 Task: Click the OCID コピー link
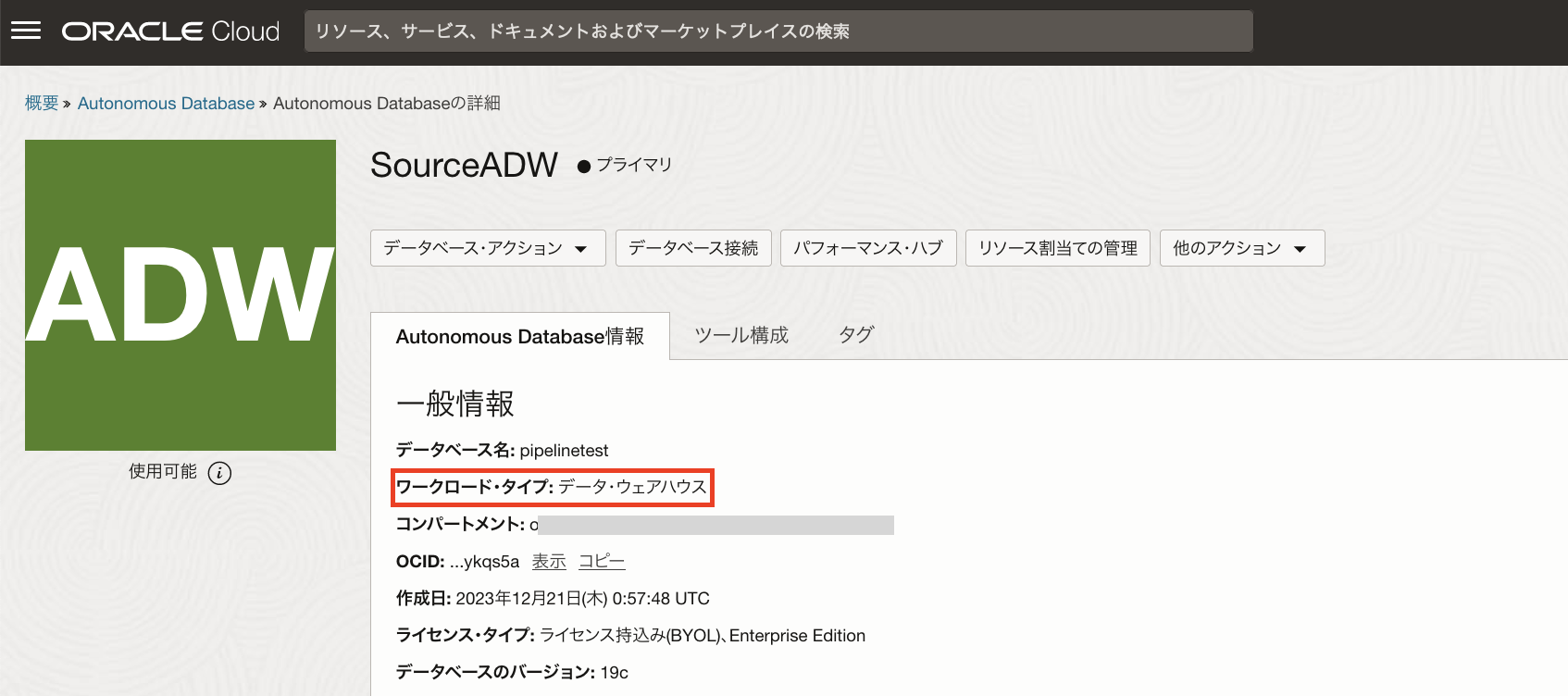click(602, 562)
